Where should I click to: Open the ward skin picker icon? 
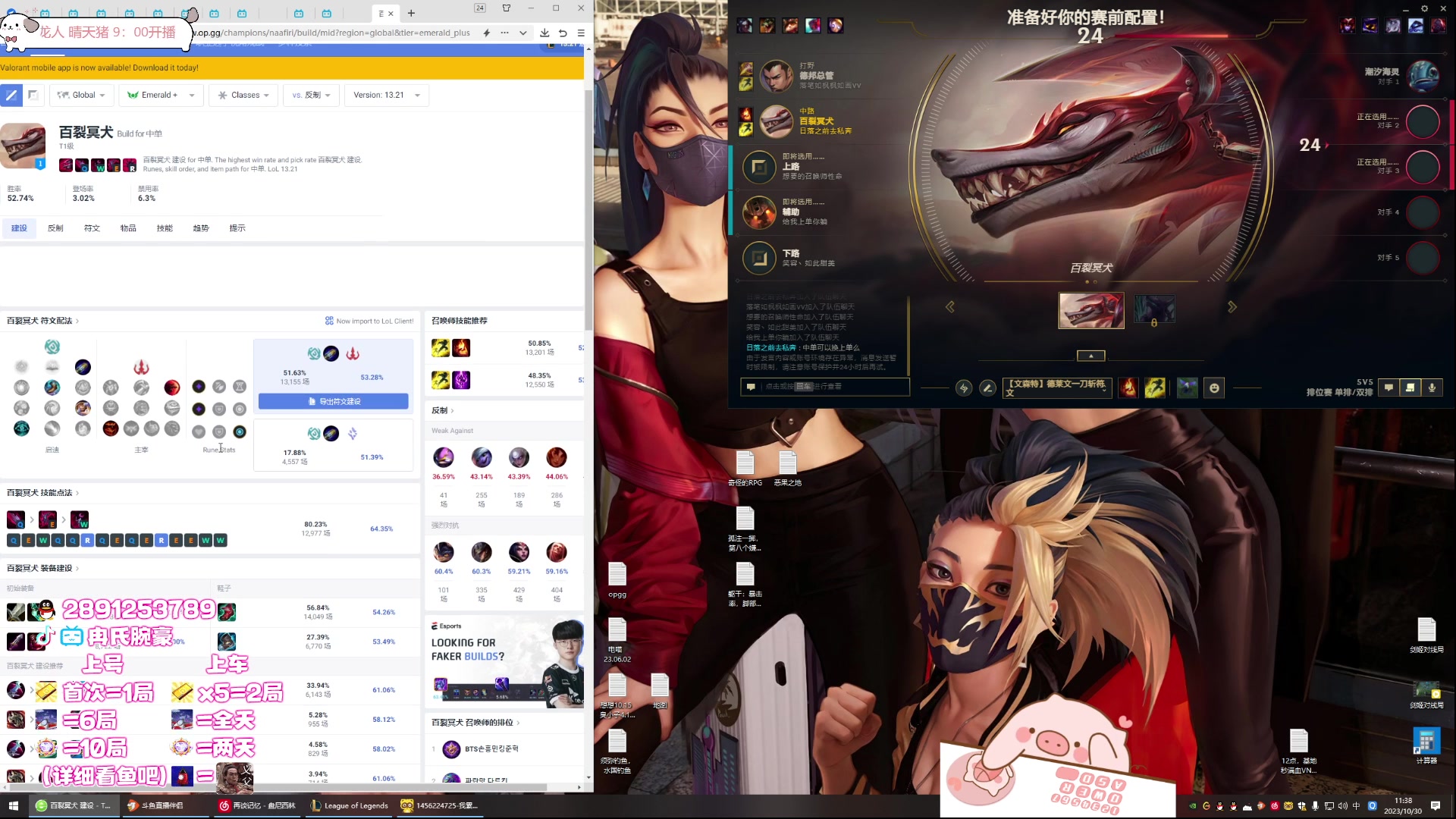click(1187, 388)
